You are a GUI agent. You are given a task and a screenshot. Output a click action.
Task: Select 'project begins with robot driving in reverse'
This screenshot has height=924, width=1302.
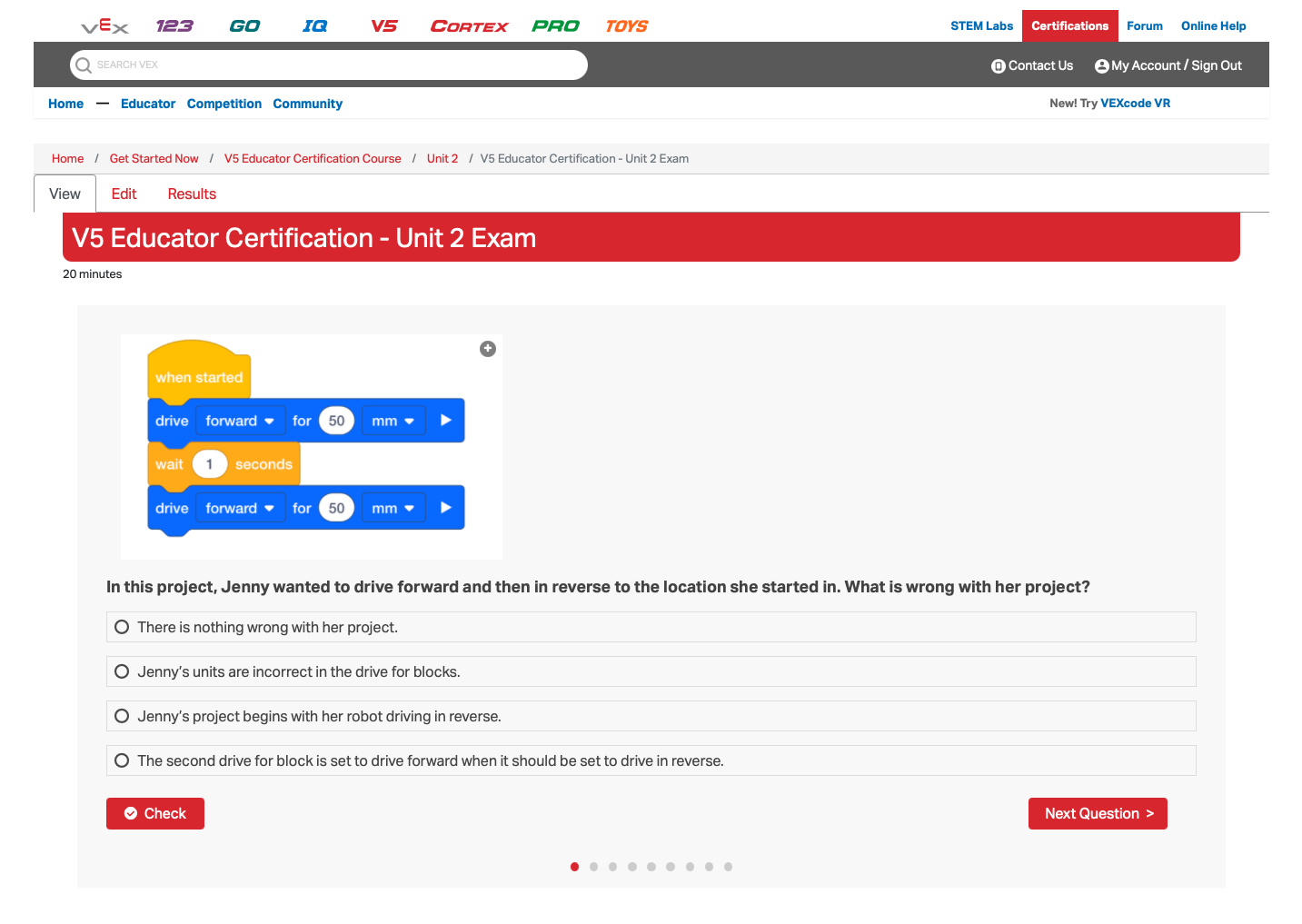click(x=651, y=716)
